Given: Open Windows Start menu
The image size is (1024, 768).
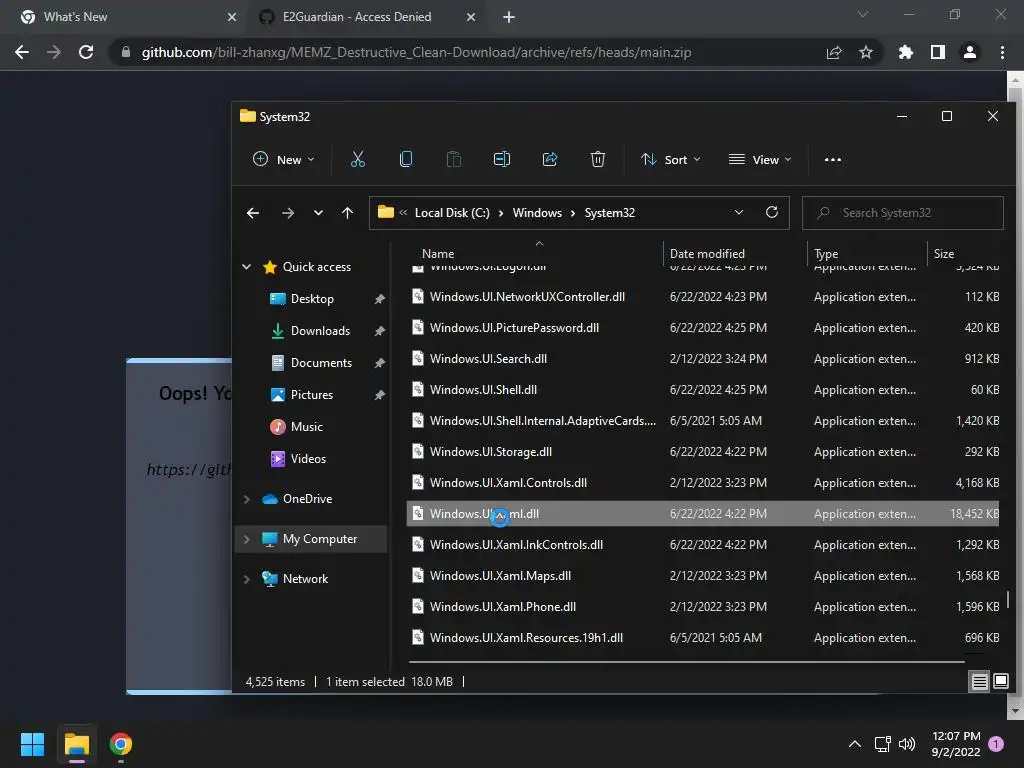Looking at the screenshot, I should pos(32,744).
